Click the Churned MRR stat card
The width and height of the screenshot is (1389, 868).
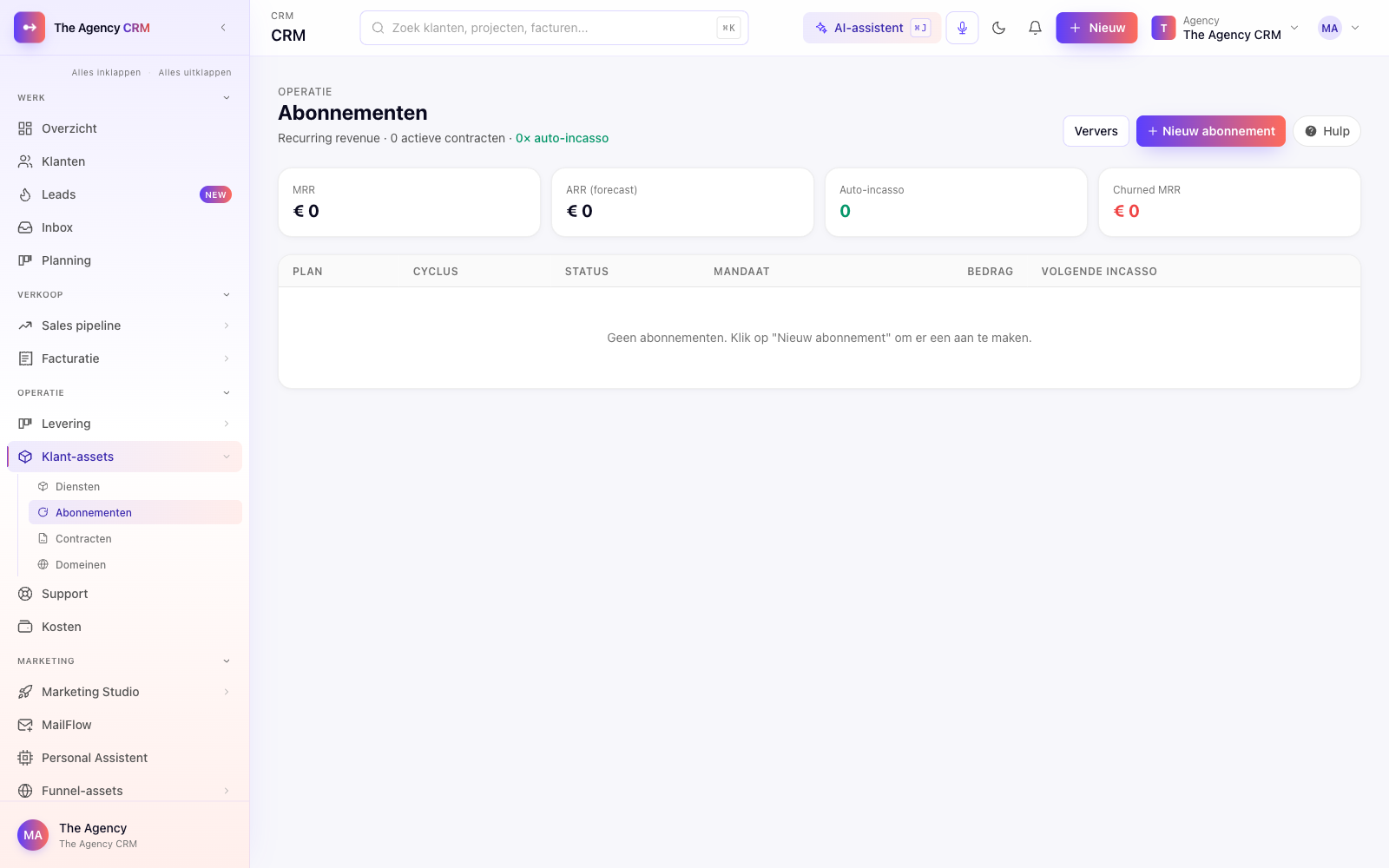coord(1229,202)
